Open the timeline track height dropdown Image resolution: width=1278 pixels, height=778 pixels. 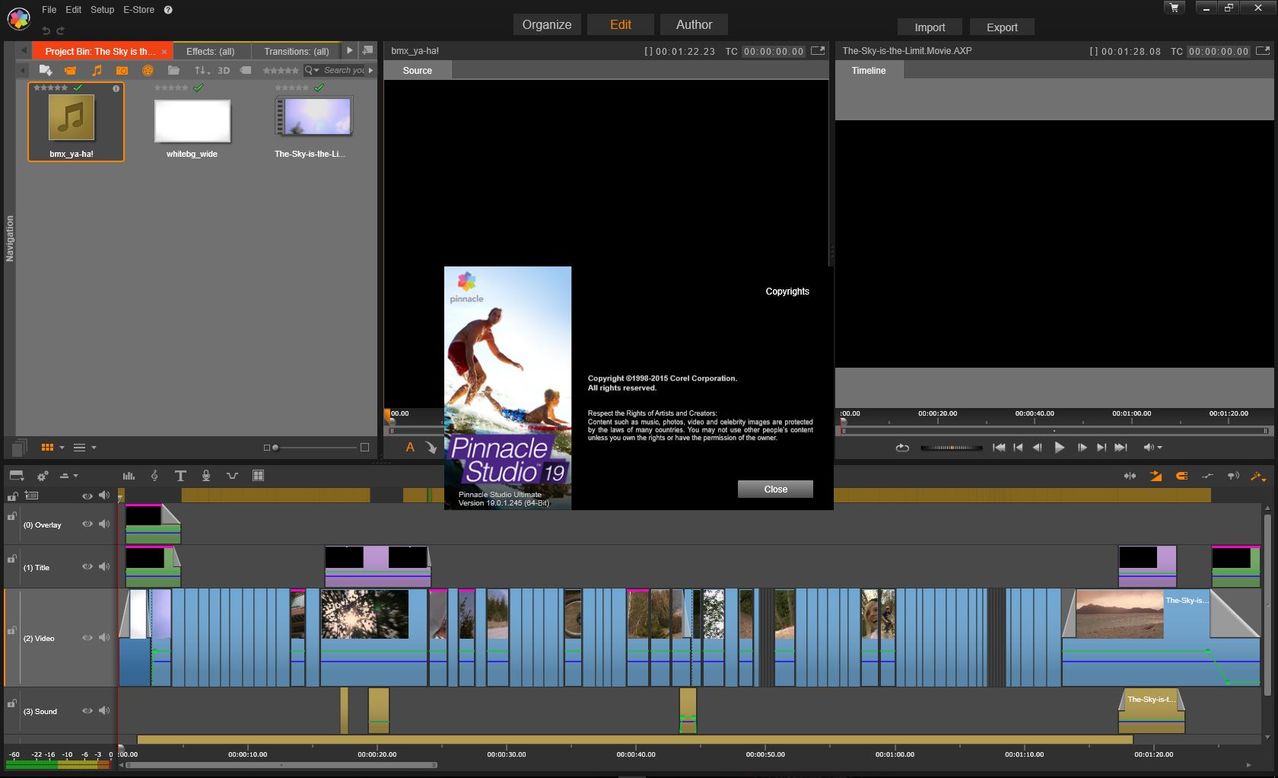69,476
